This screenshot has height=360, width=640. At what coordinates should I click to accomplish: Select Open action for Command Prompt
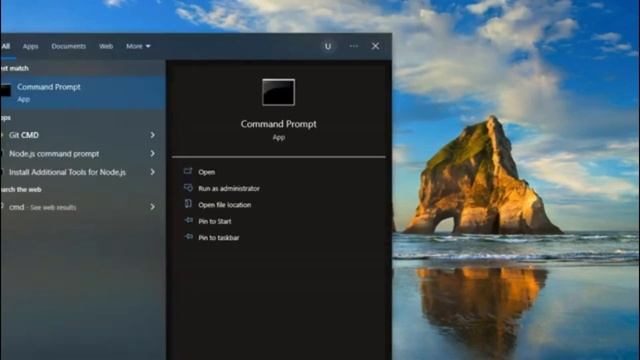207,172
